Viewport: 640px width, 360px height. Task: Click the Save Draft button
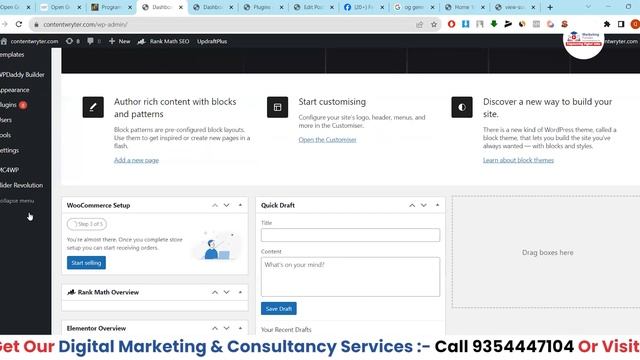(279, 309)
